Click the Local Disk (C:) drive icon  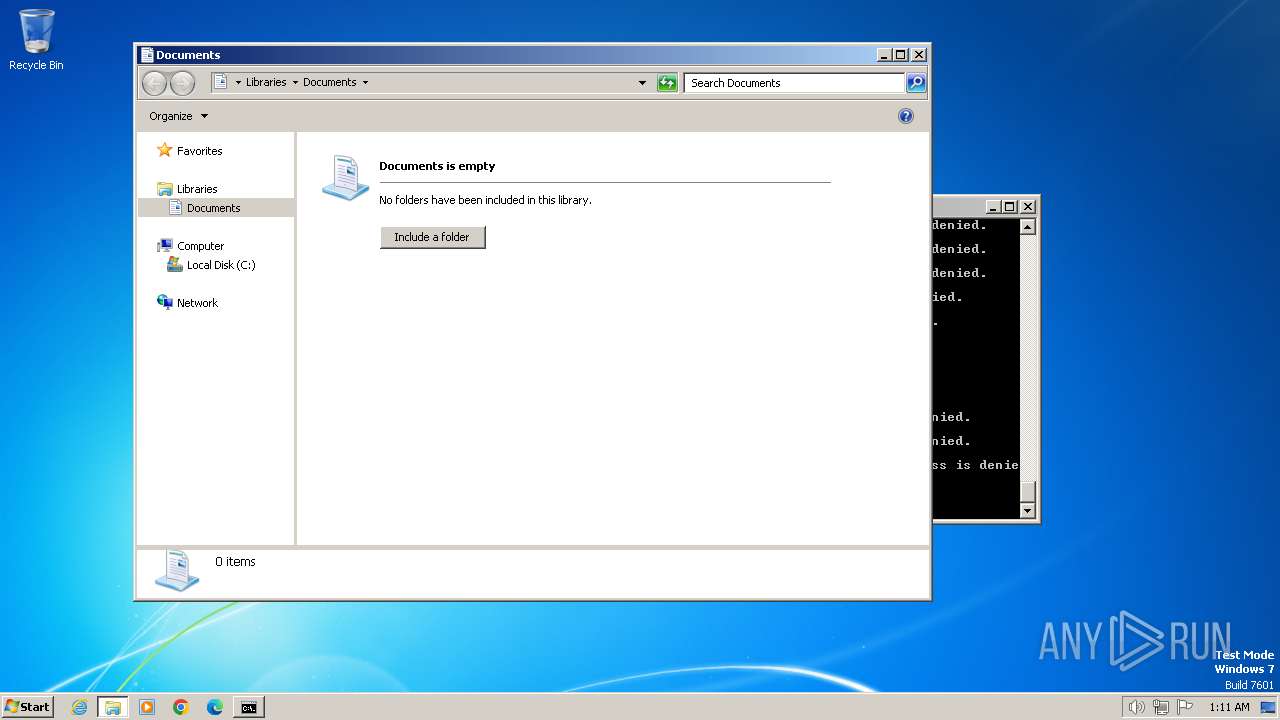(x=175, y=265)
